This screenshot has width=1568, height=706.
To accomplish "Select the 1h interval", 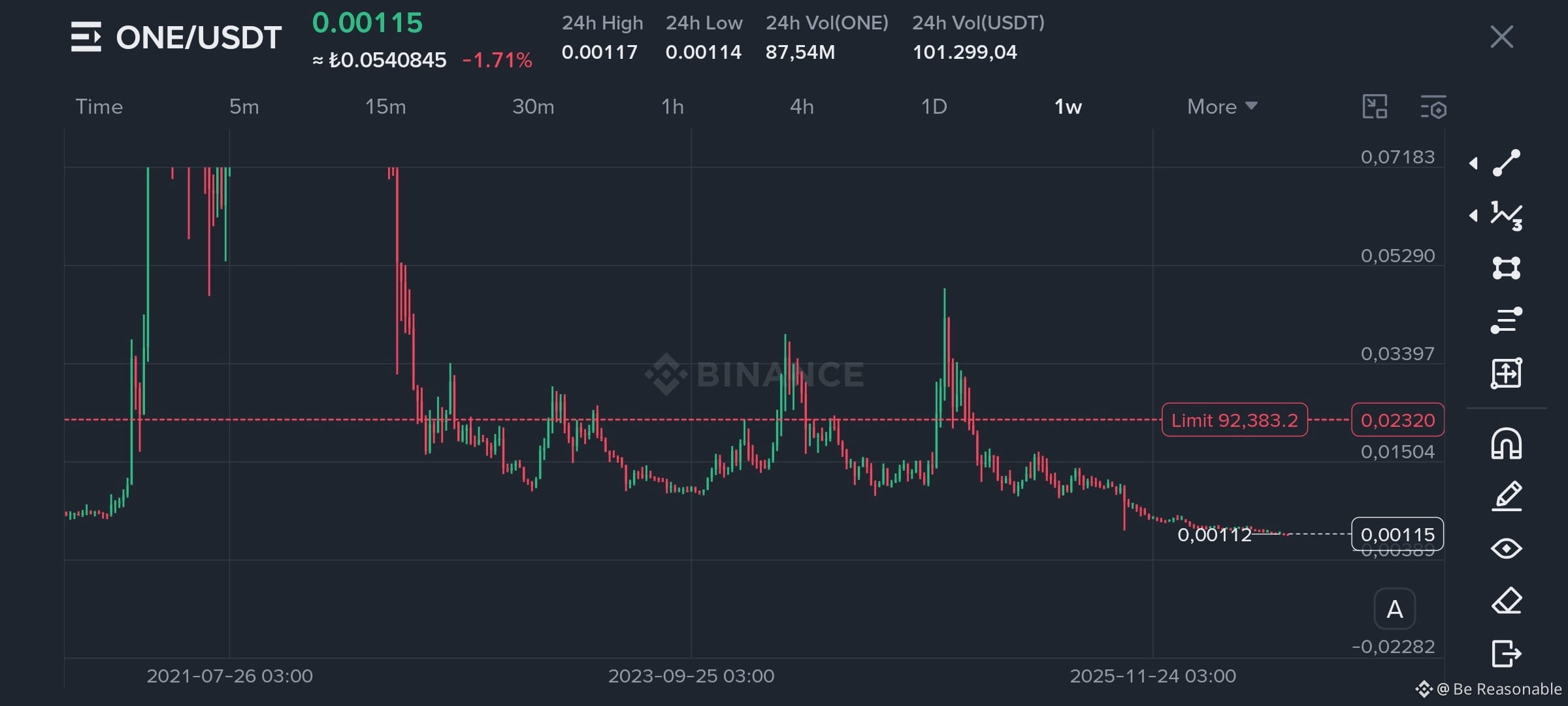I will pos(672,107).
